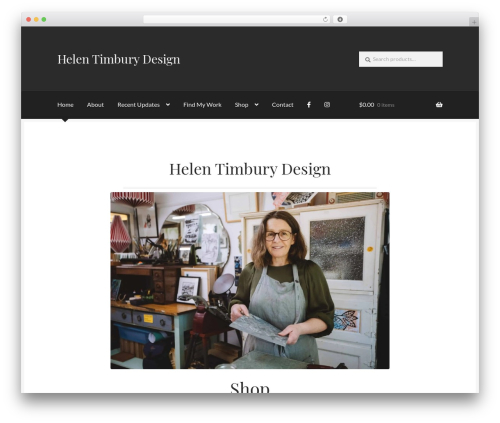Close window with red traffic light
Screen dimensions: 500x423
(29, 19)
